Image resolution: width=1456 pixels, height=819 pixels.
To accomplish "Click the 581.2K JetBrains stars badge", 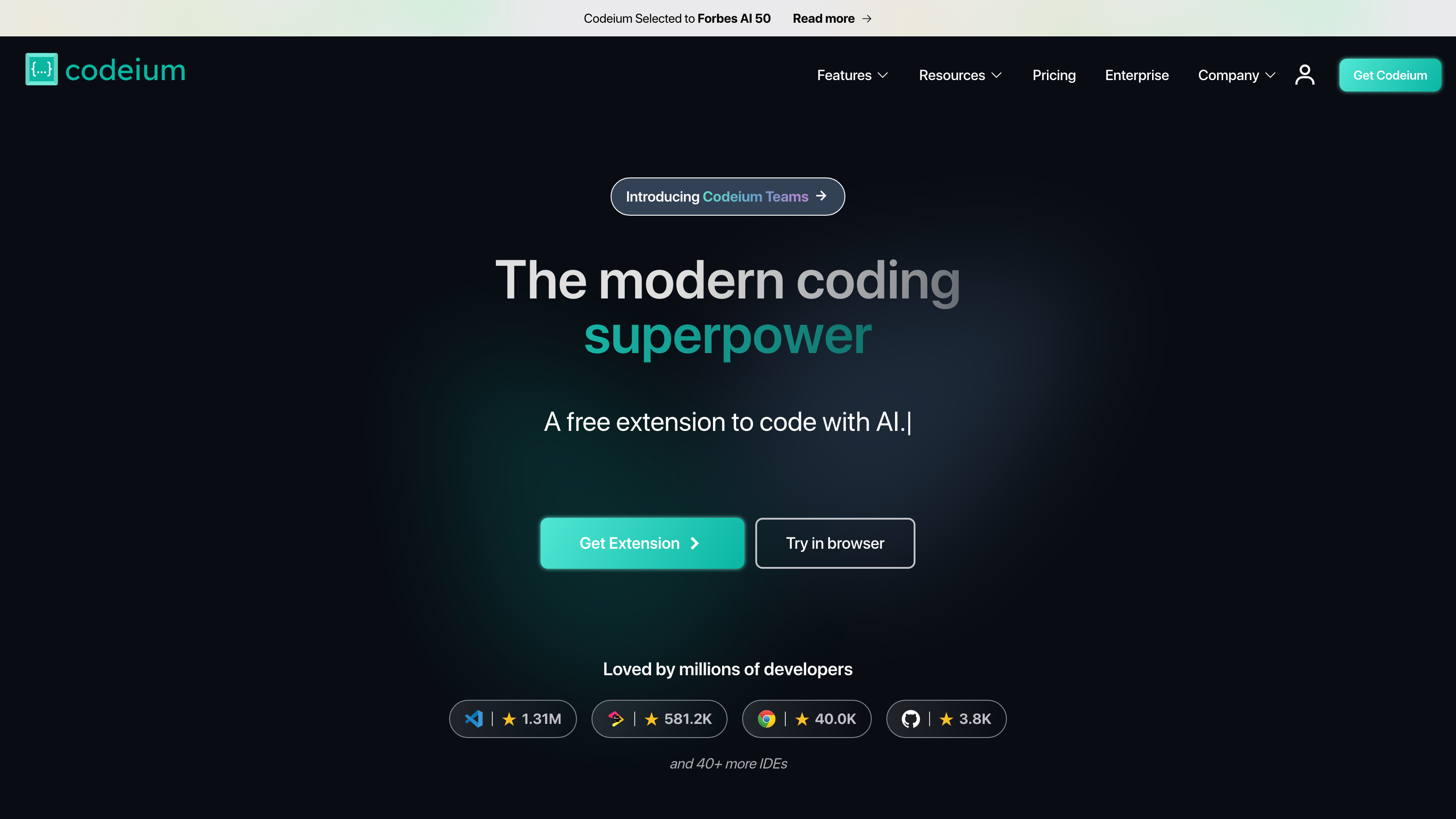I will [x=659, y=719].
